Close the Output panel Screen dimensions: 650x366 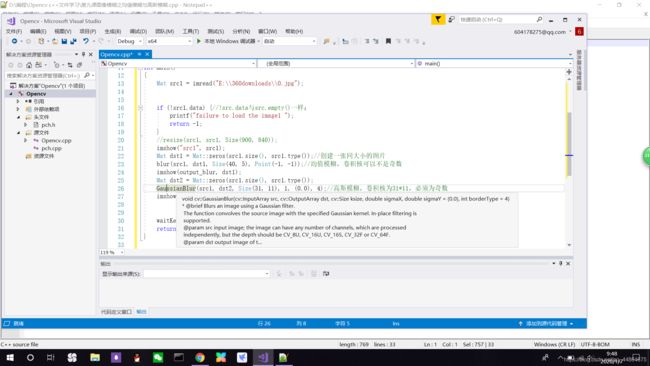pyautogui.click(x=568, y=263)
